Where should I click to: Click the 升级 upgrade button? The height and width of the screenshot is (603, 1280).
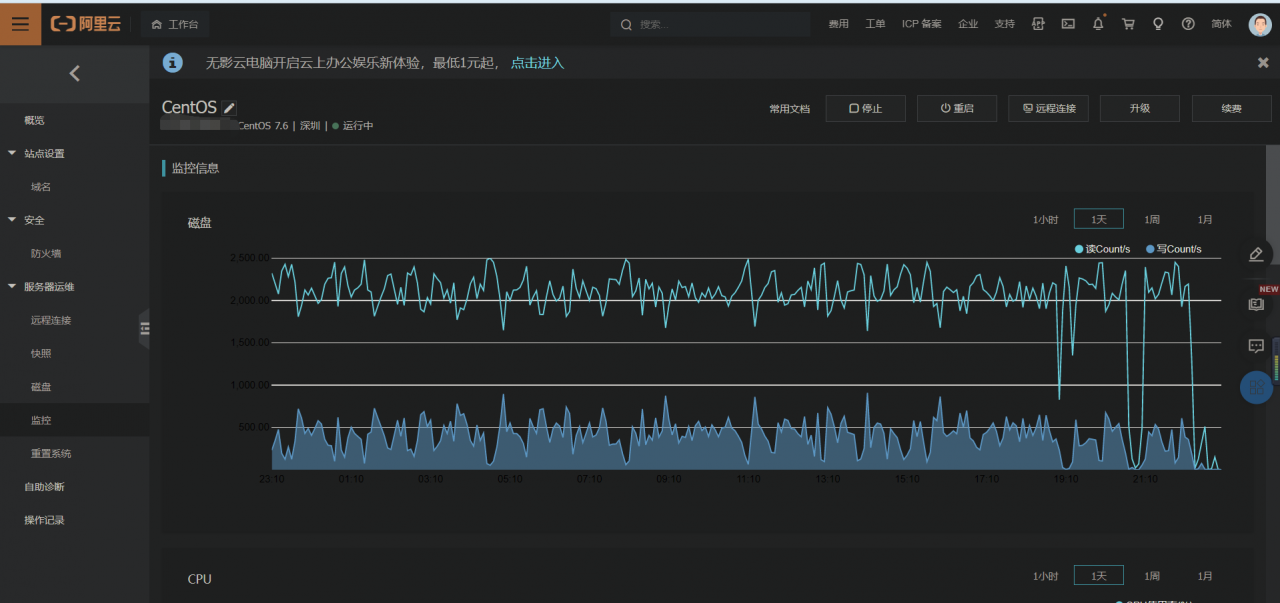click(x=1140, y=108)
